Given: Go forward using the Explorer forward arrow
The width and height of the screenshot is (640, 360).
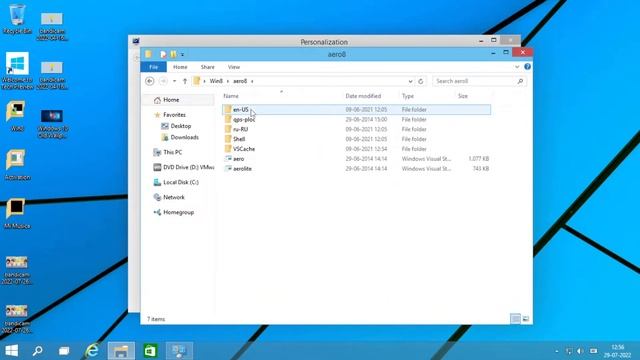Looking at the screenshot, I should click(x=163, y=81).
